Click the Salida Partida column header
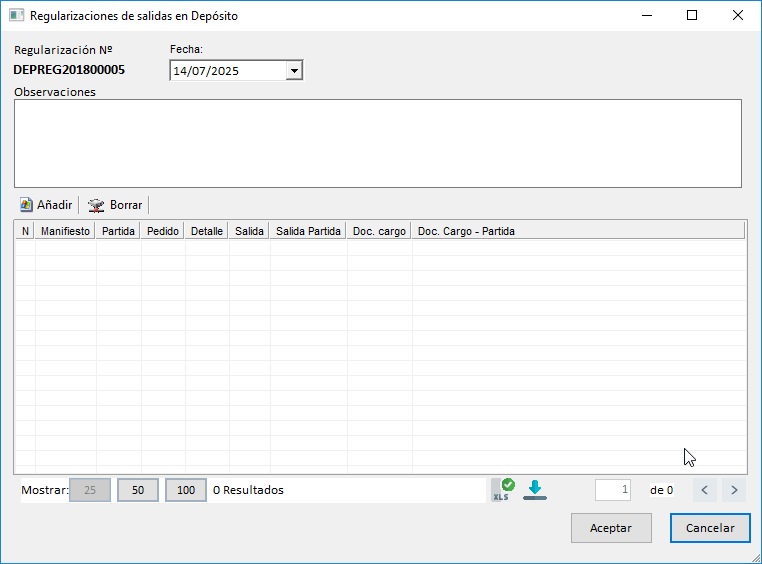 click(308, 231)
